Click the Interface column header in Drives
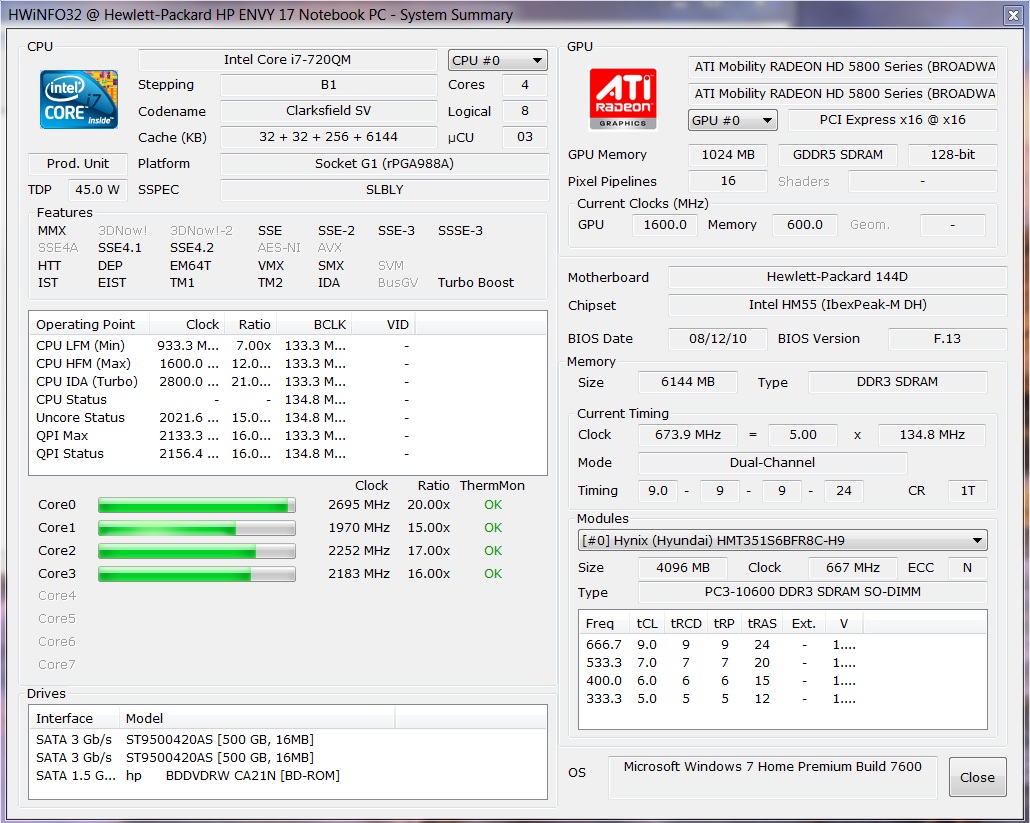This screenshot has height=823, width=1030. [74, 719]
